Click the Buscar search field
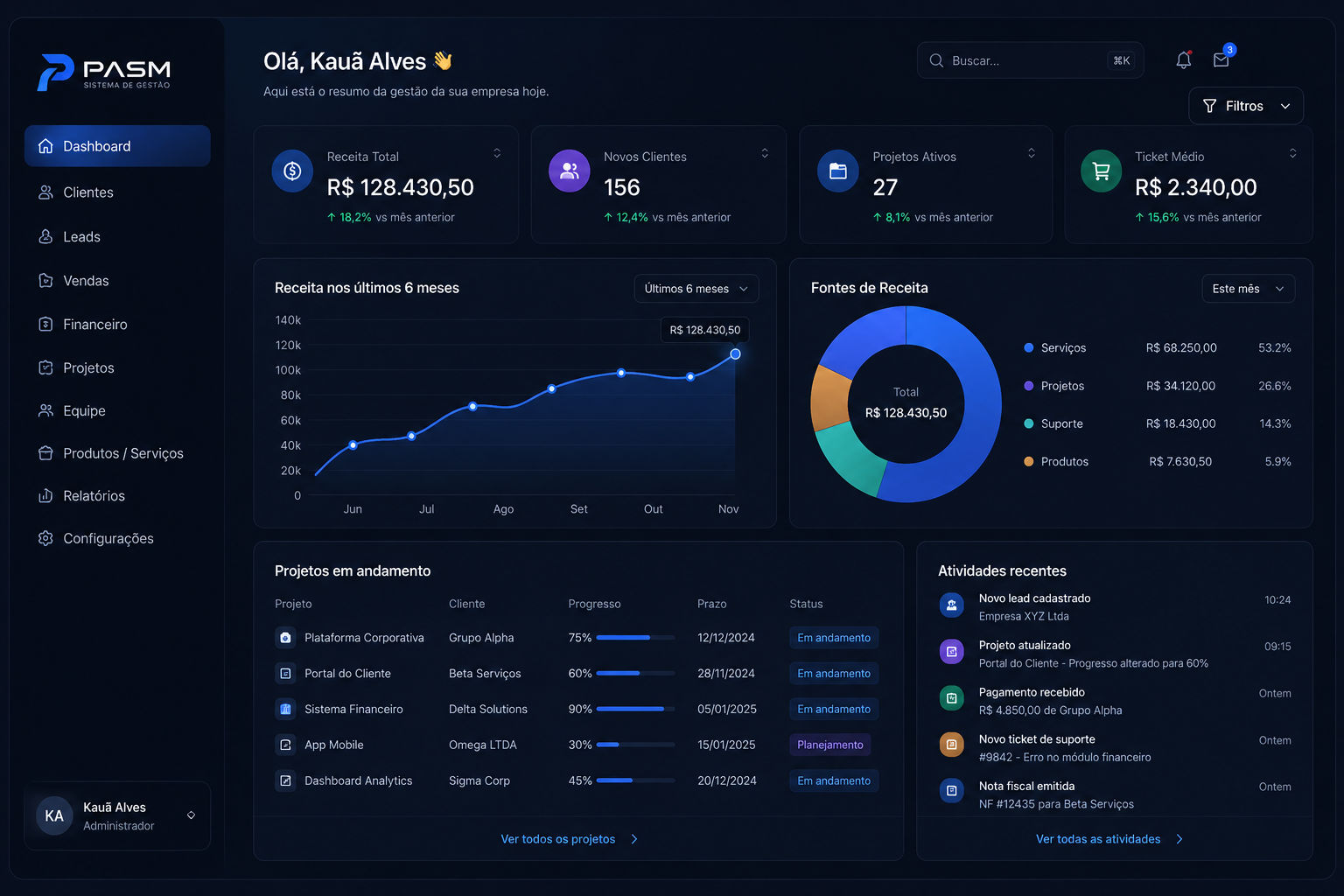 click(1030, 60)
